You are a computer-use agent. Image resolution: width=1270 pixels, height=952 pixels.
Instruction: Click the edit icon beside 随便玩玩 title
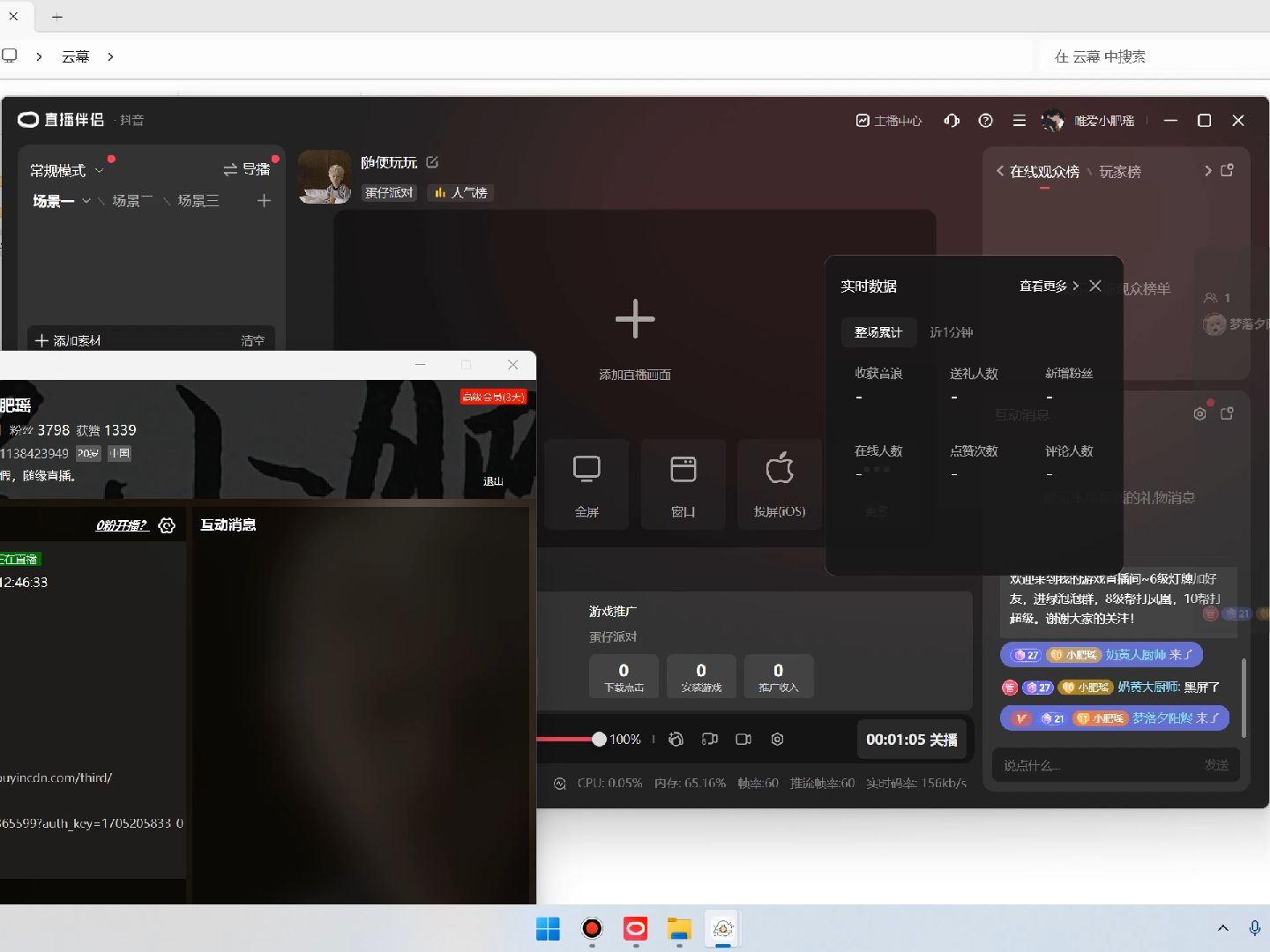(x=432, y=162)
